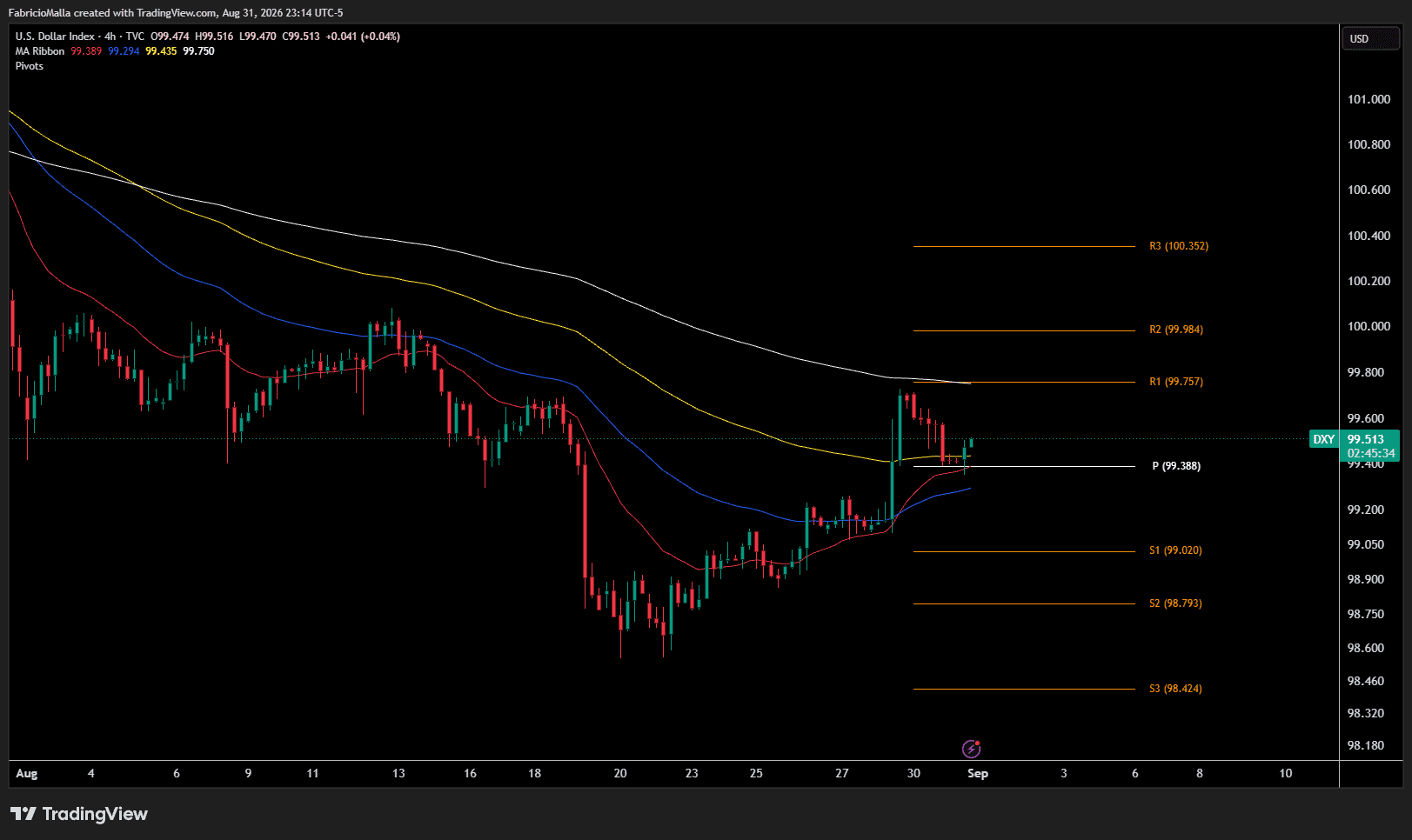Image resolution: width=1412 pixels, height=840 pixels.
Task: Select the MA Ribbon indicator legend
Action: coord(40,51)
